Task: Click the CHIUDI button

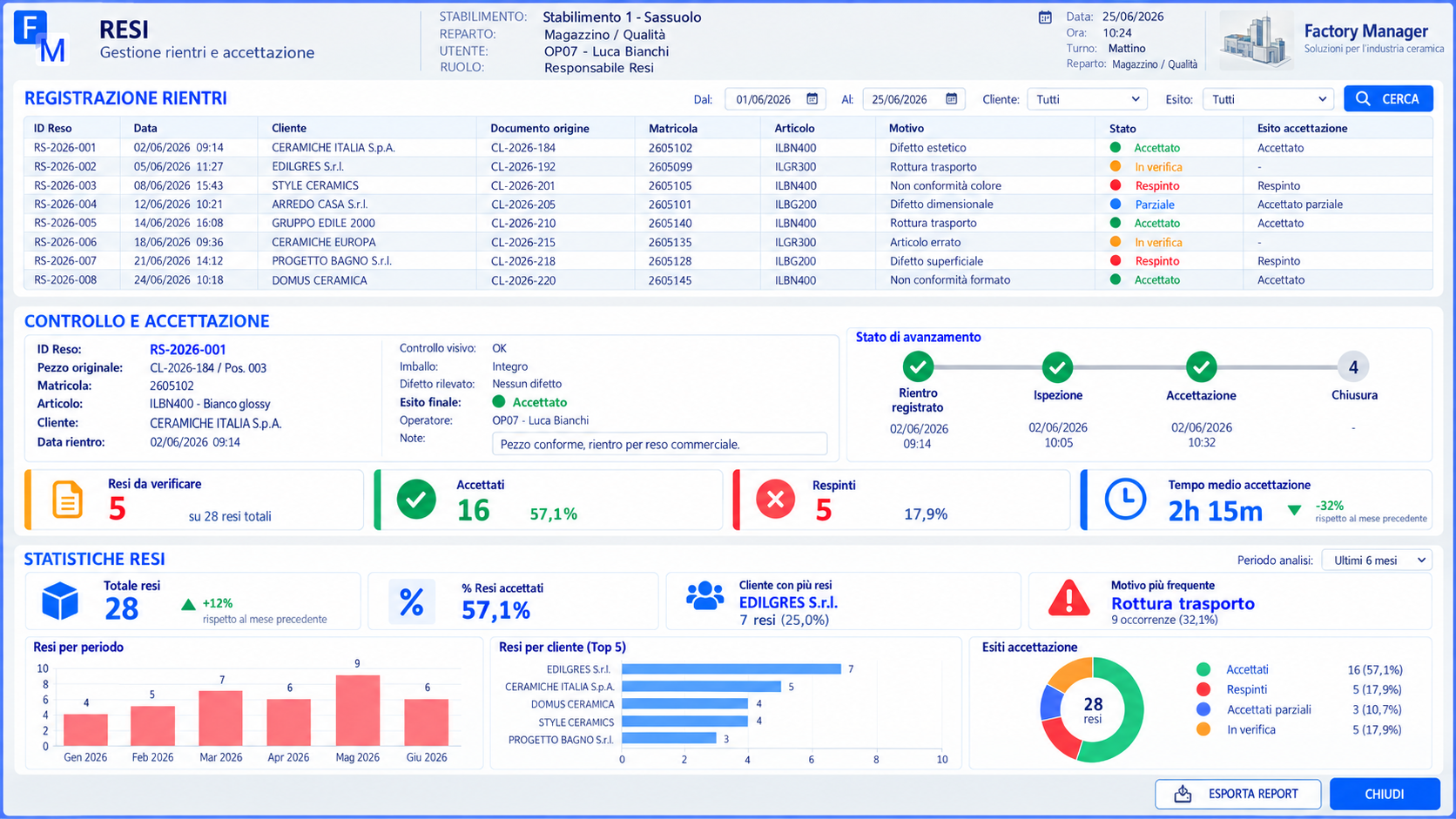Action: [1385, 794]
